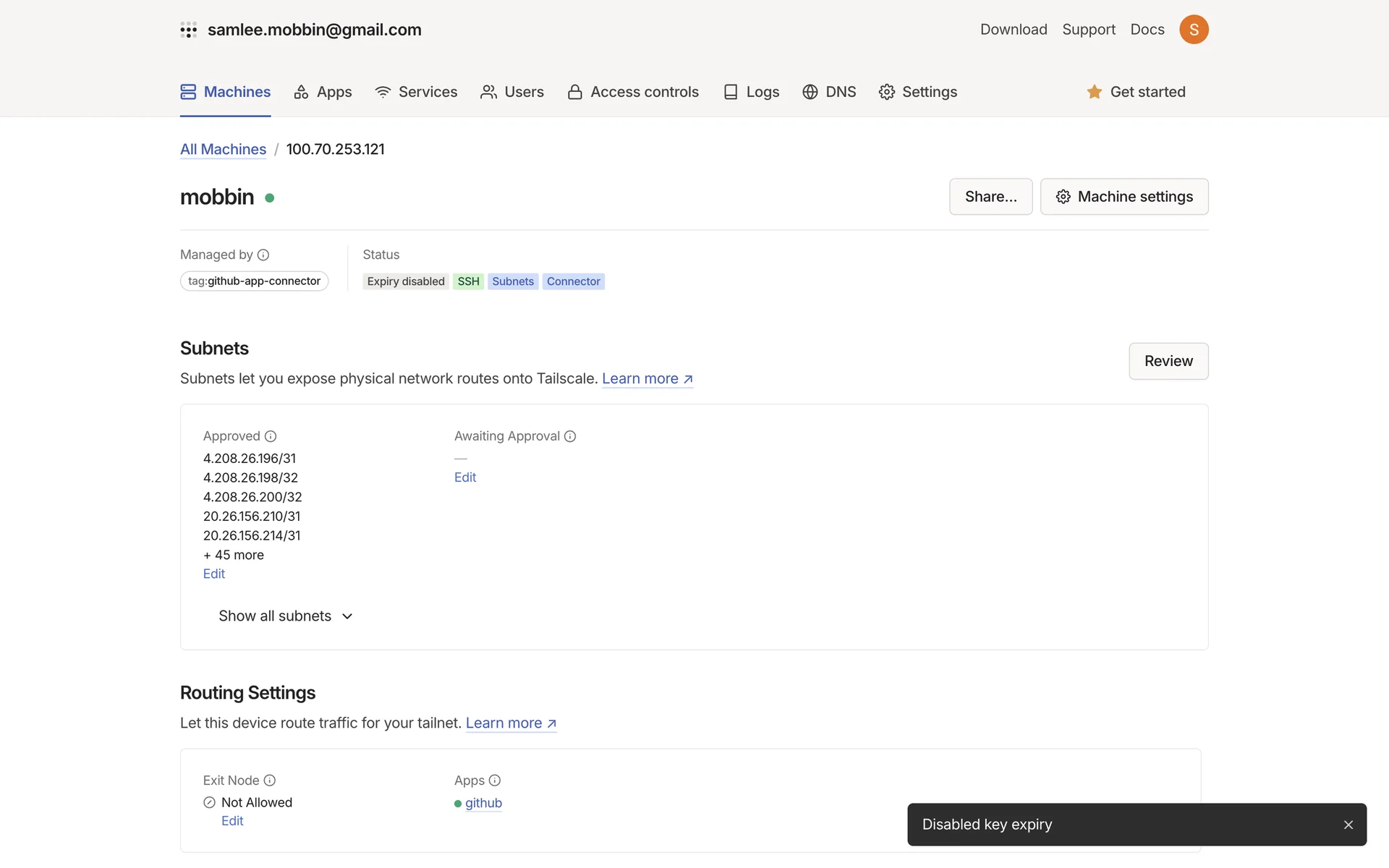Expand Show all subnets
The height and width of the screenshot is (868, 1389).
285,616
